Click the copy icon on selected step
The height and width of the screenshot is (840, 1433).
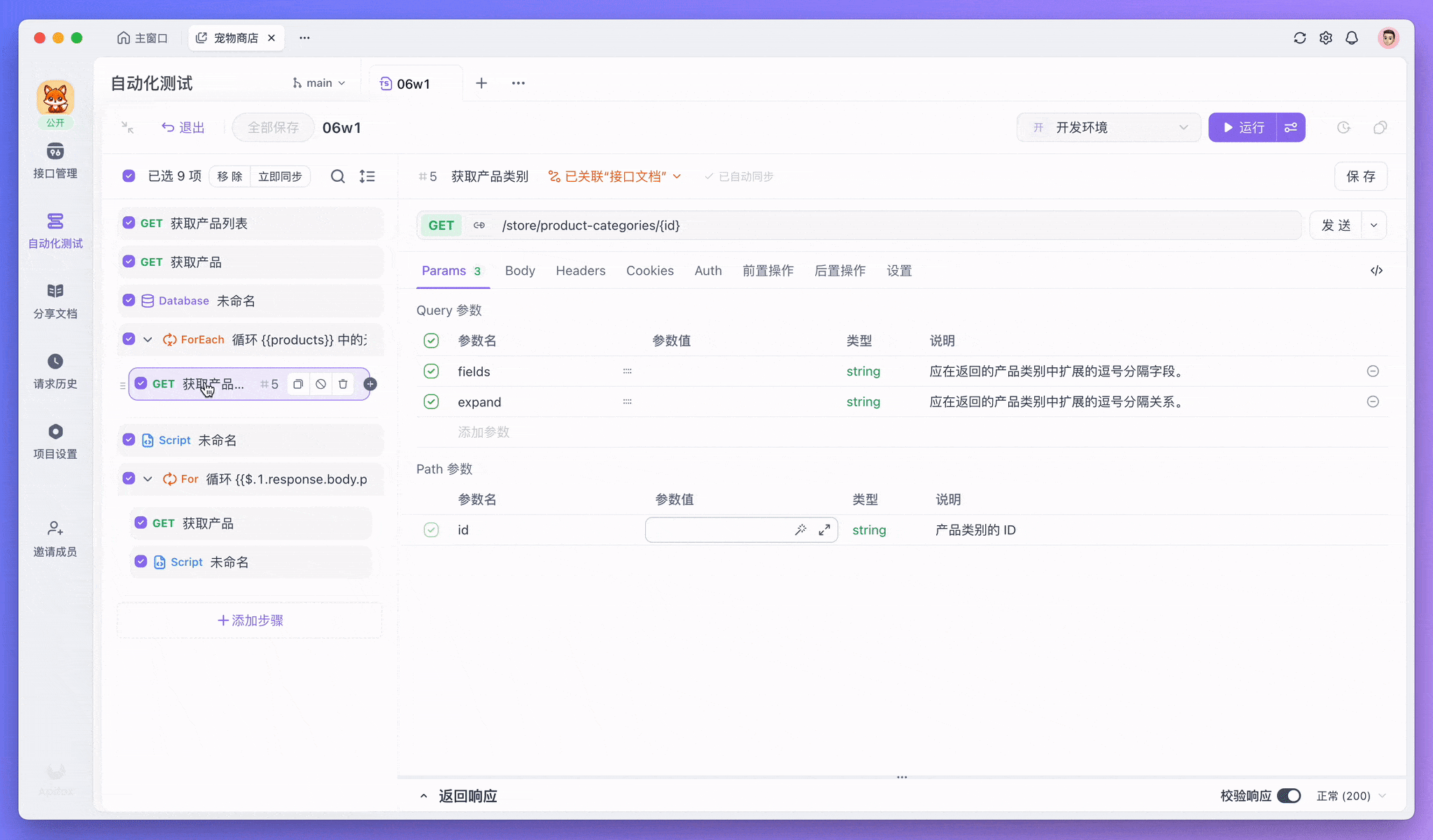tap(298, 384)
